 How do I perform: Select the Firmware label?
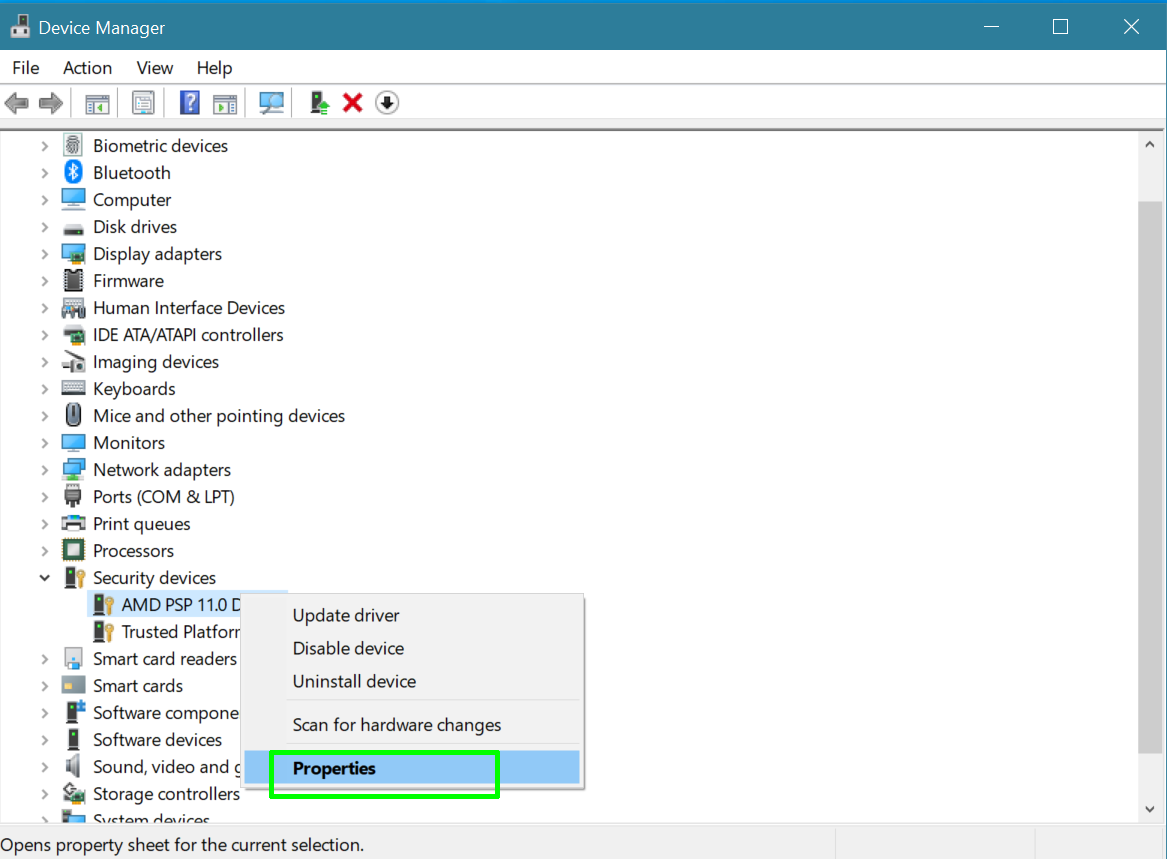[x=128, y=281]
